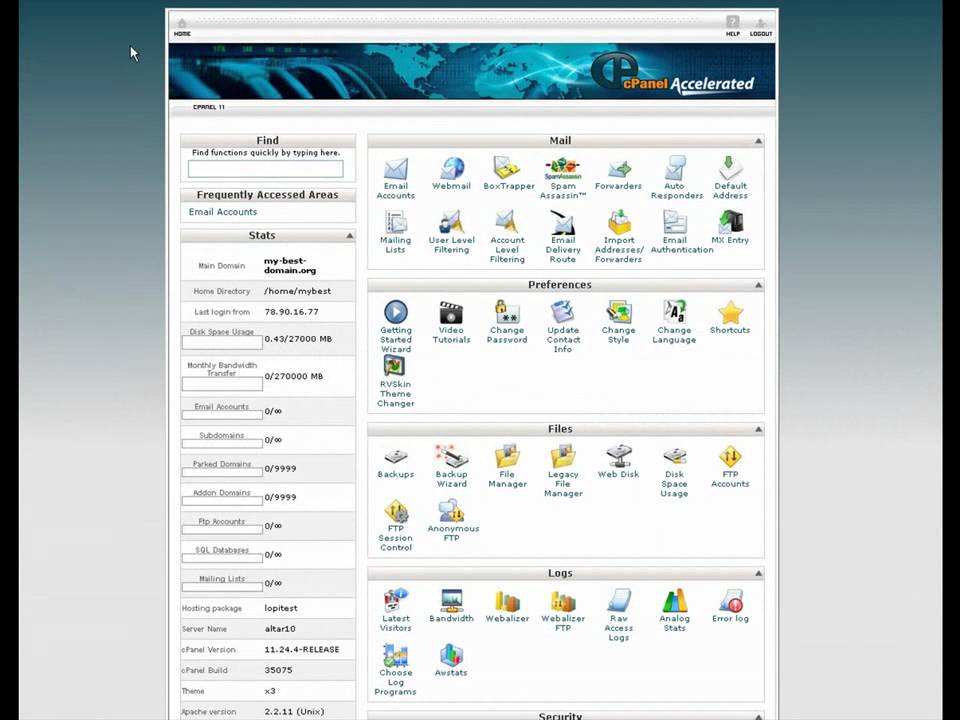Open Help in top bar
This screenshot has width=960, height=720.
(732, 26)
